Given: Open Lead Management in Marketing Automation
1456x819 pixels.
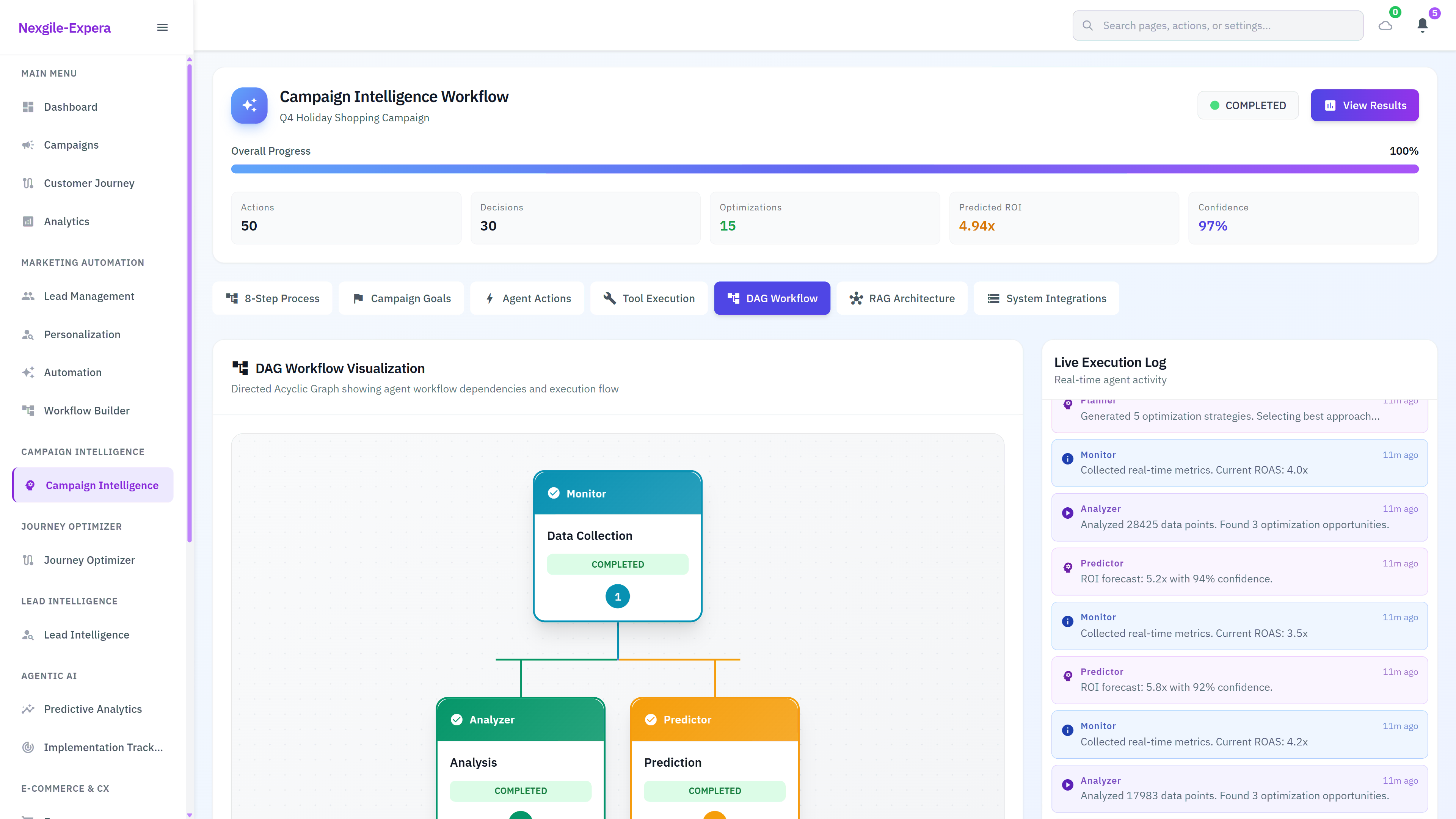Looking at the screenshot, I should point(89,296).
